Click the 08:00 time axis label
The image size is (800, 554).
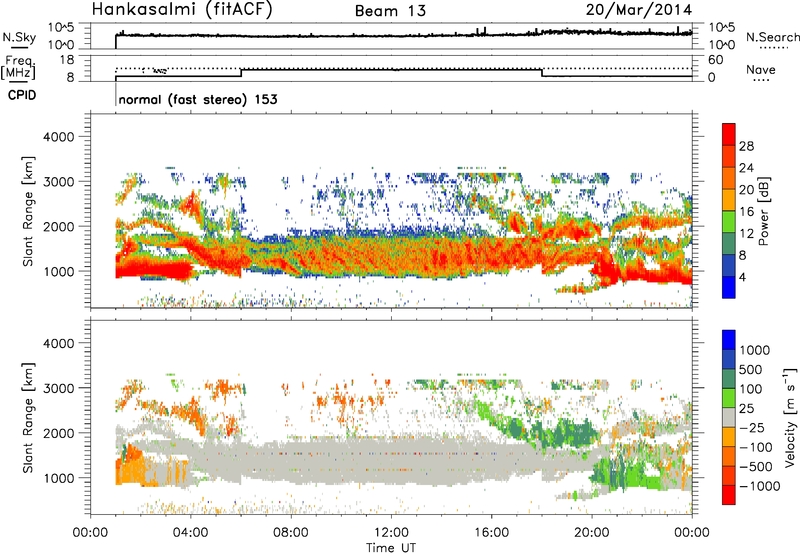coord(291,533)
